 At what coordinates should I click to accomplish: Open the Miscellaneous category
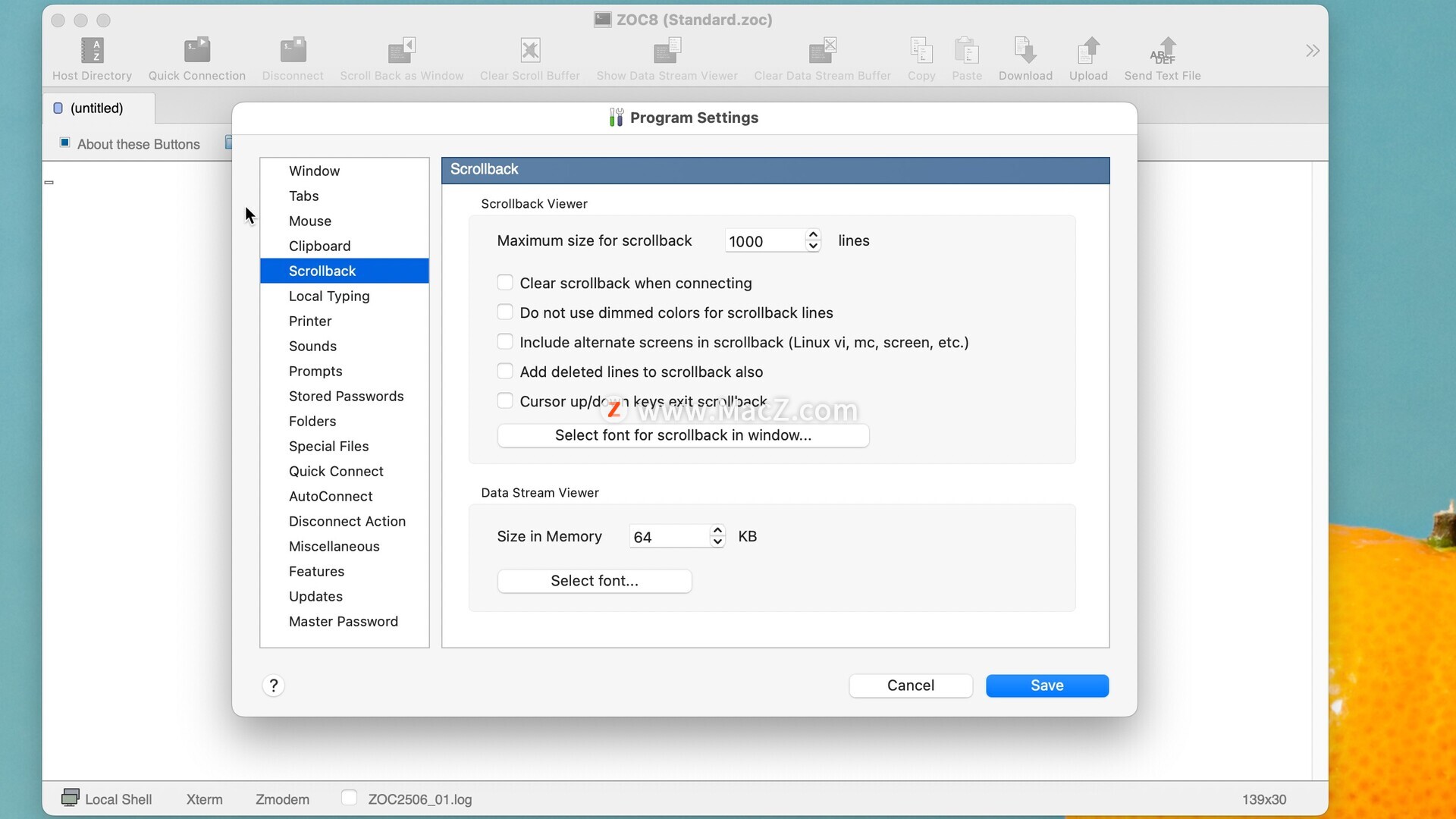[x=344, y=546]
